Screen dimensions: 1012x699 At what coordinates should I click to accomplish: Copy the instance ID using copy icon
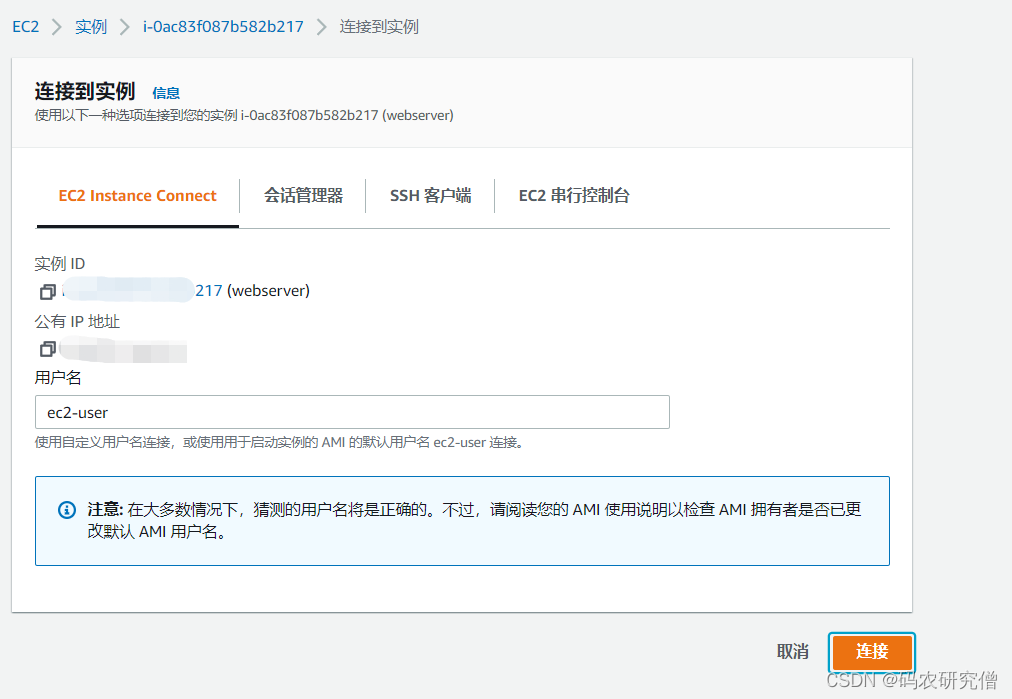click(x=47, y=292)
